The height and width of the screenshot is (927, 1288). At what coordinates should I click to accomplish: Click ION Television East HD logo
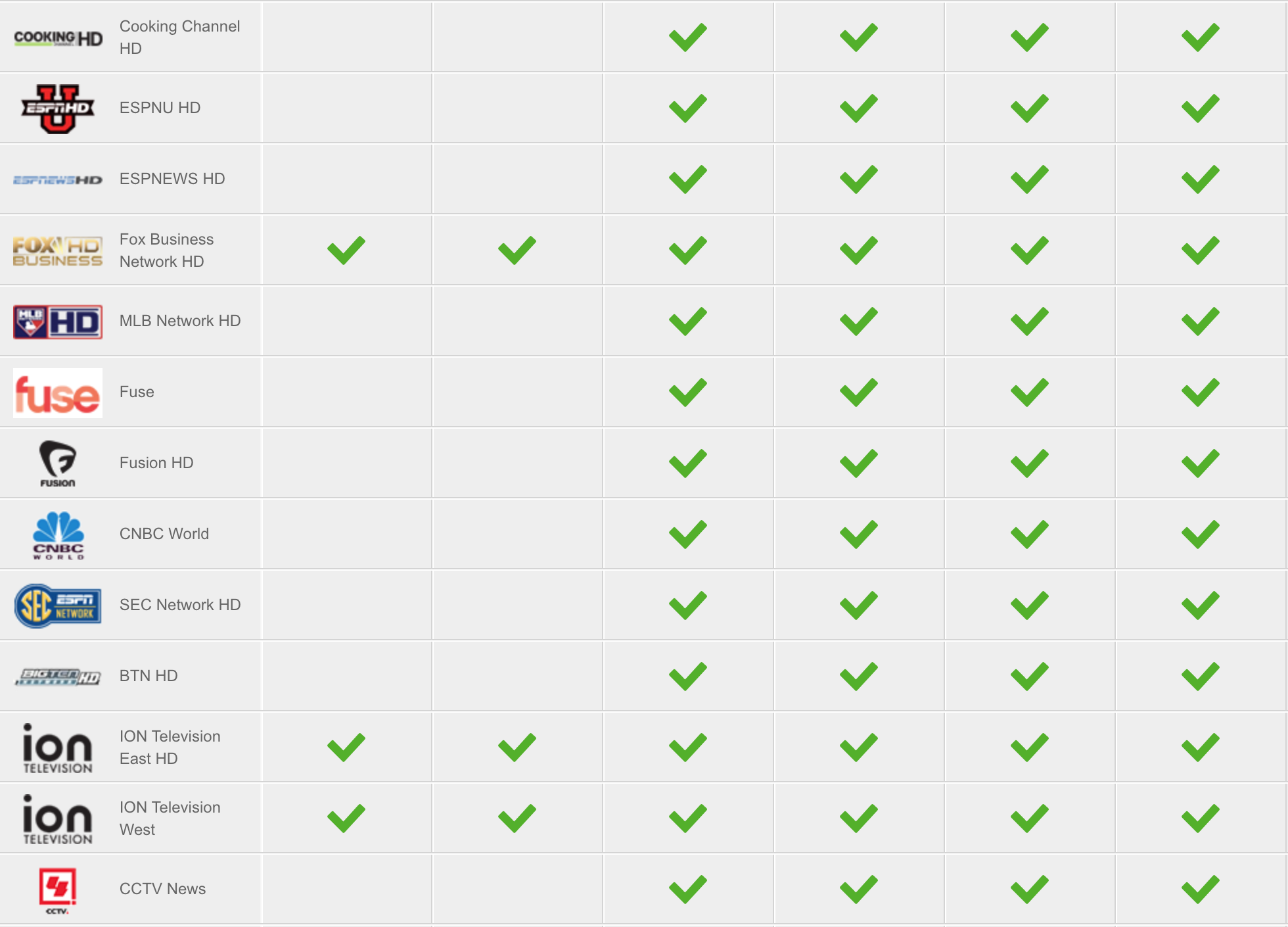point(58,748)
